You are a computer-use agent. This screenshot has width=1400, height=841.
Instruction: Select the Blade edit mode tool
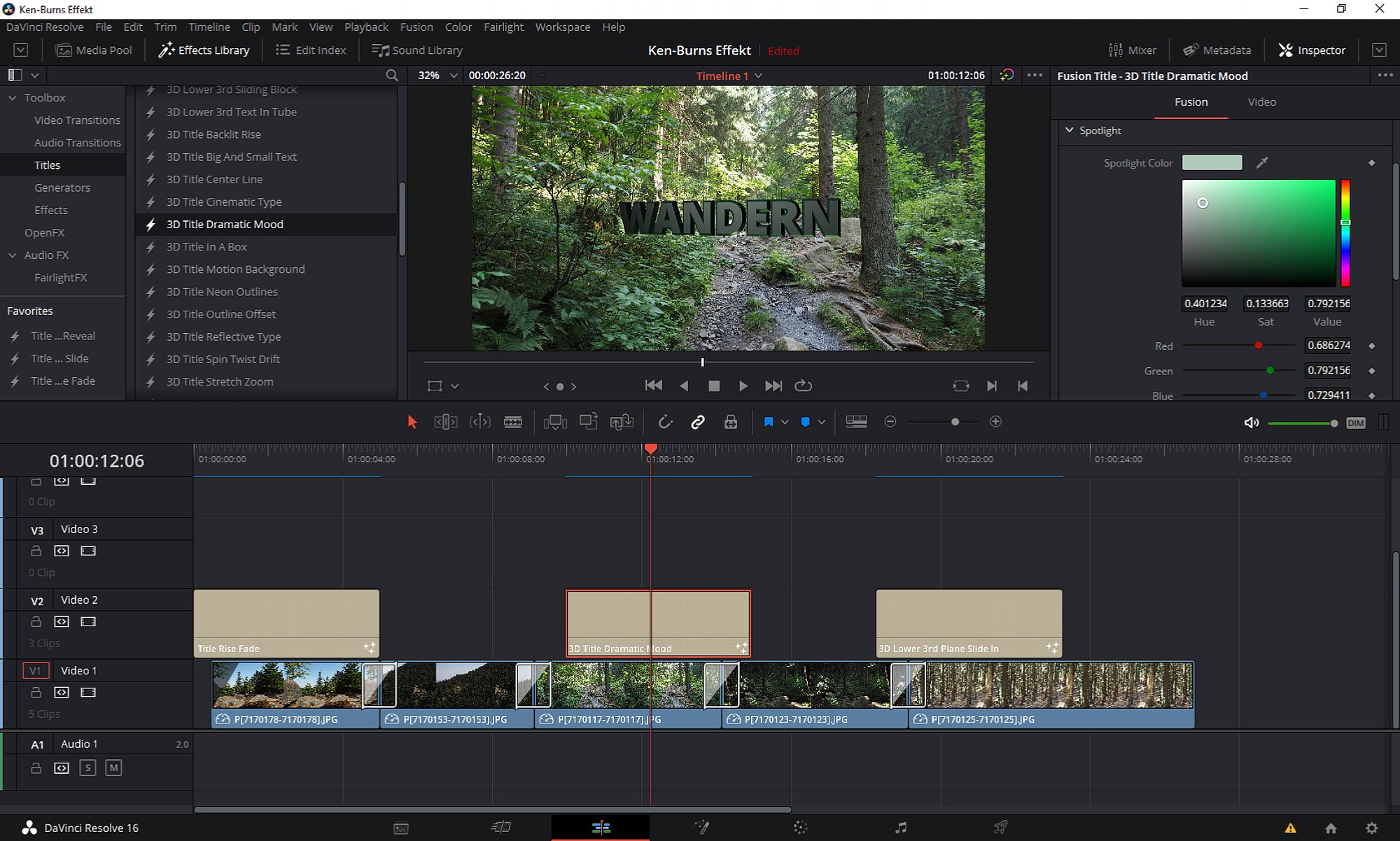click(x=513, y=422)
